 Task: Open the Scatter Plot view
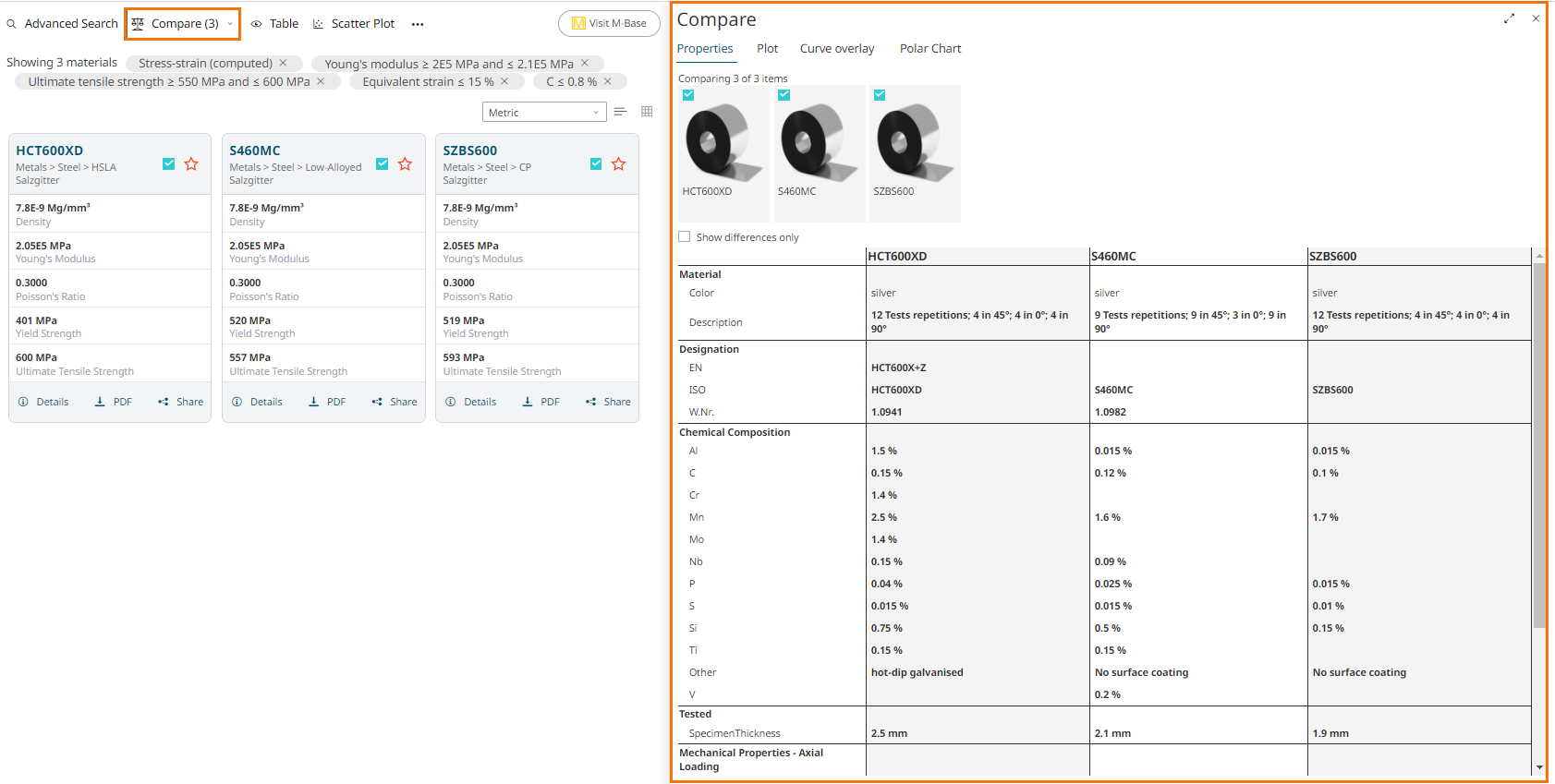(354, 24)
